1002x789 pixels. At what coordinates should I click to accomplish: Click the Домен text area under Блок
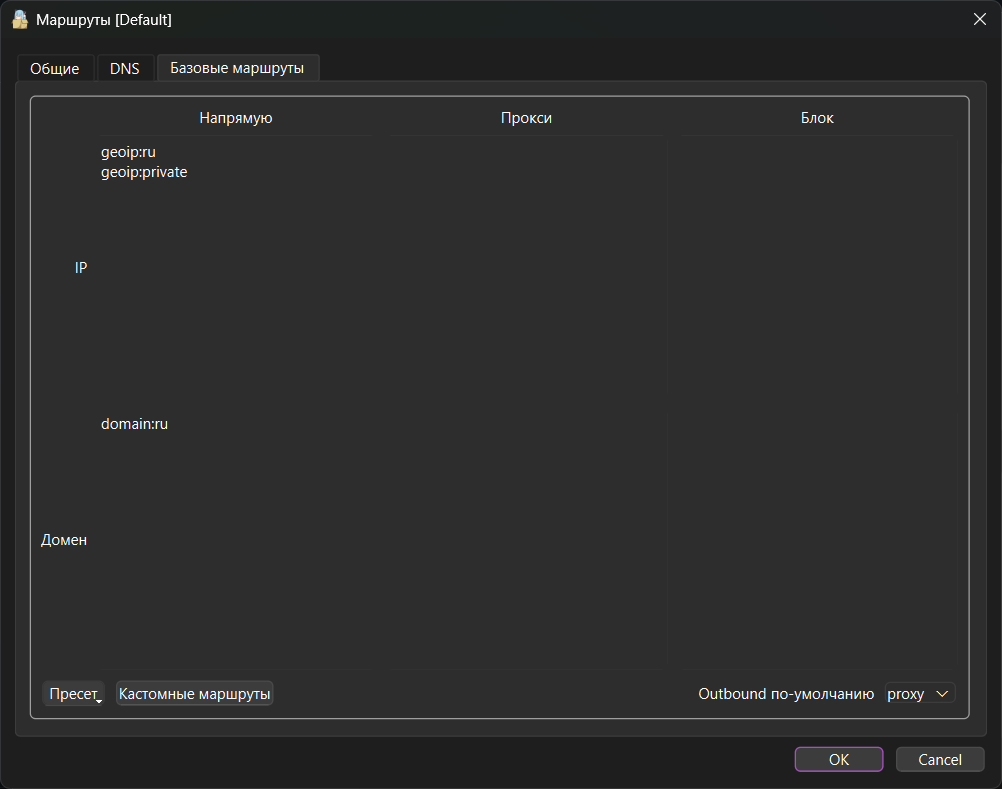click(x=816, y=540)
